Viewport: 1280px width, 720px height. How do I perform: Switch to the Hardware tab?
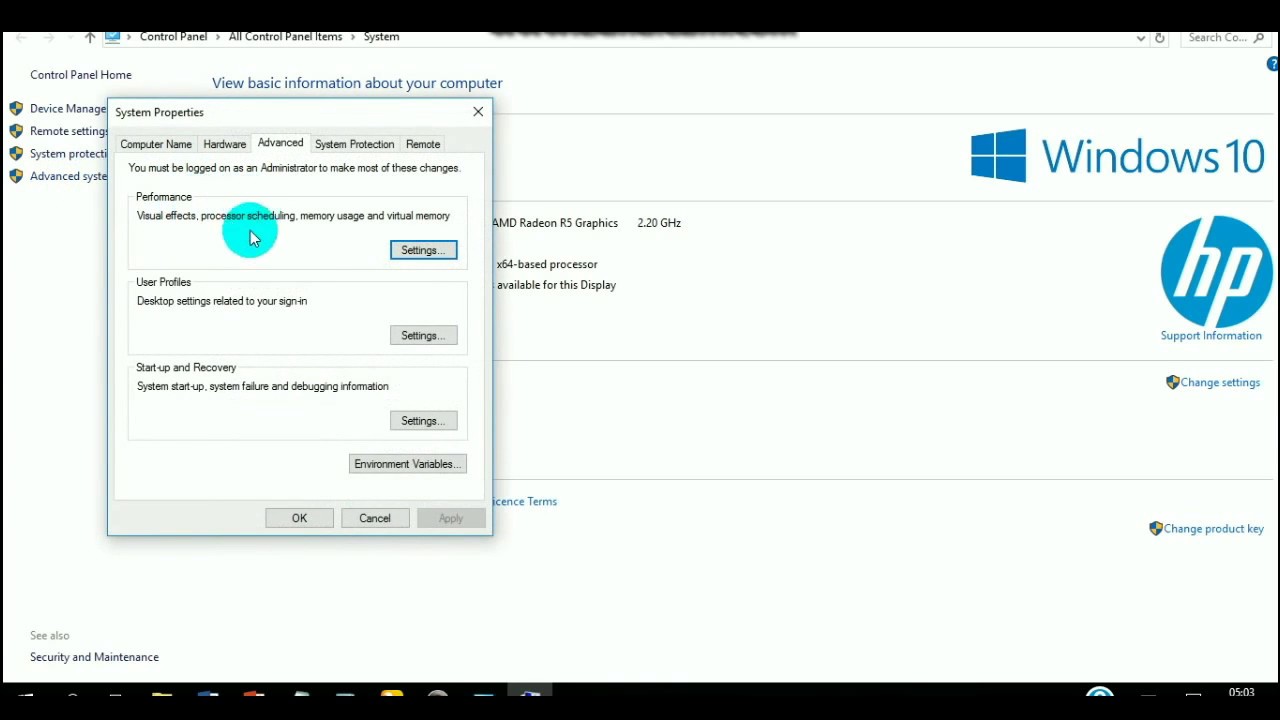225,144
